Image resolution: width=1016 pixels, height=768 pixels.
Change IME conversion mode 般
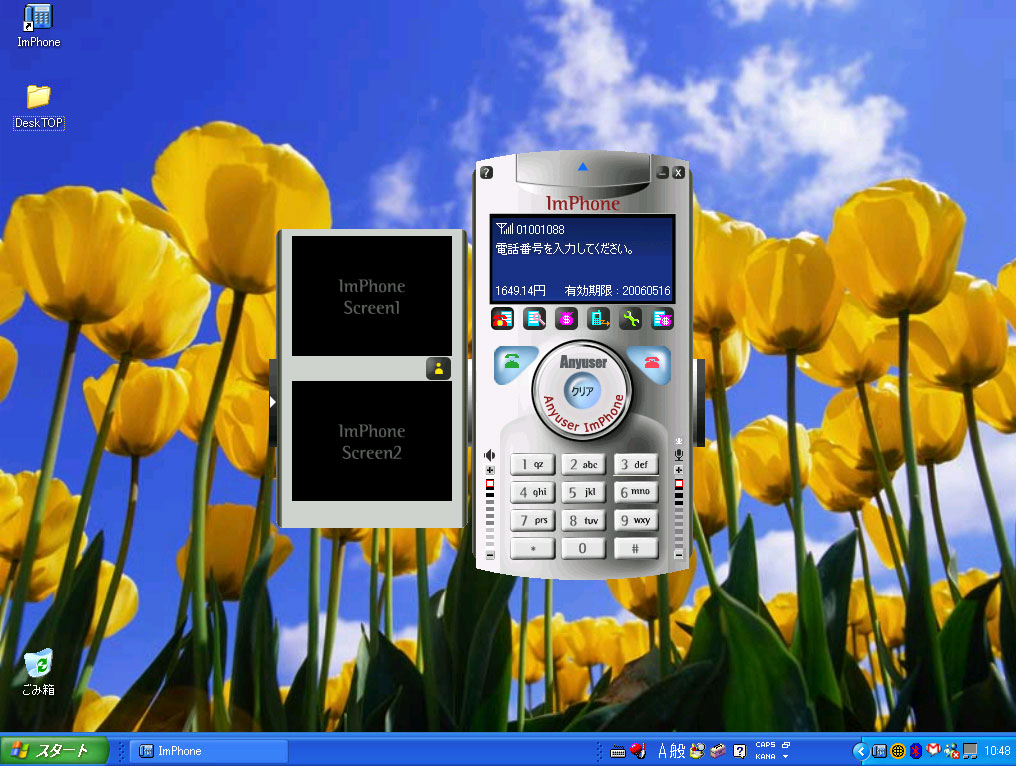[x=677, y=751]
